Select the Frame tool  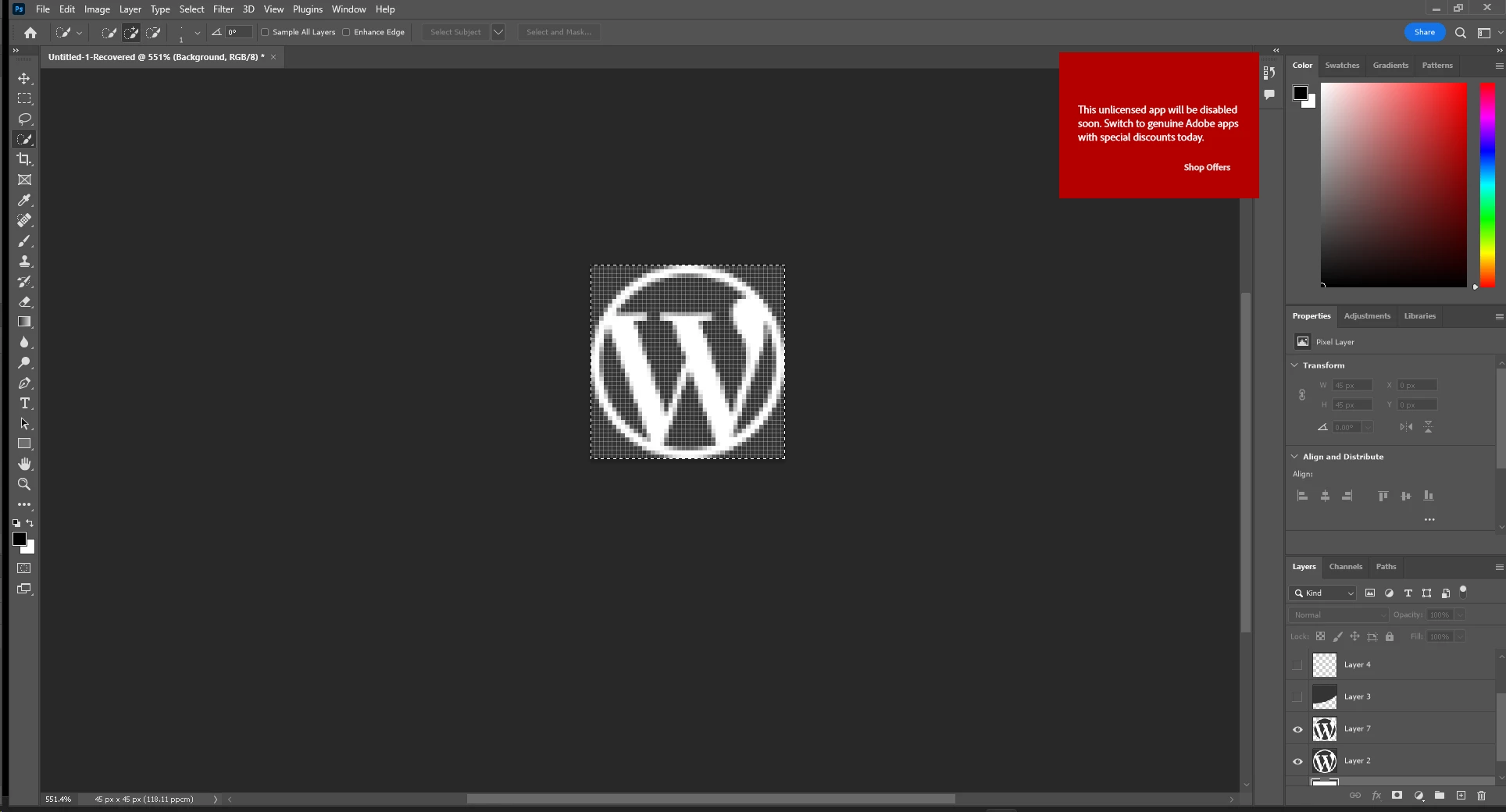point(24,180)
